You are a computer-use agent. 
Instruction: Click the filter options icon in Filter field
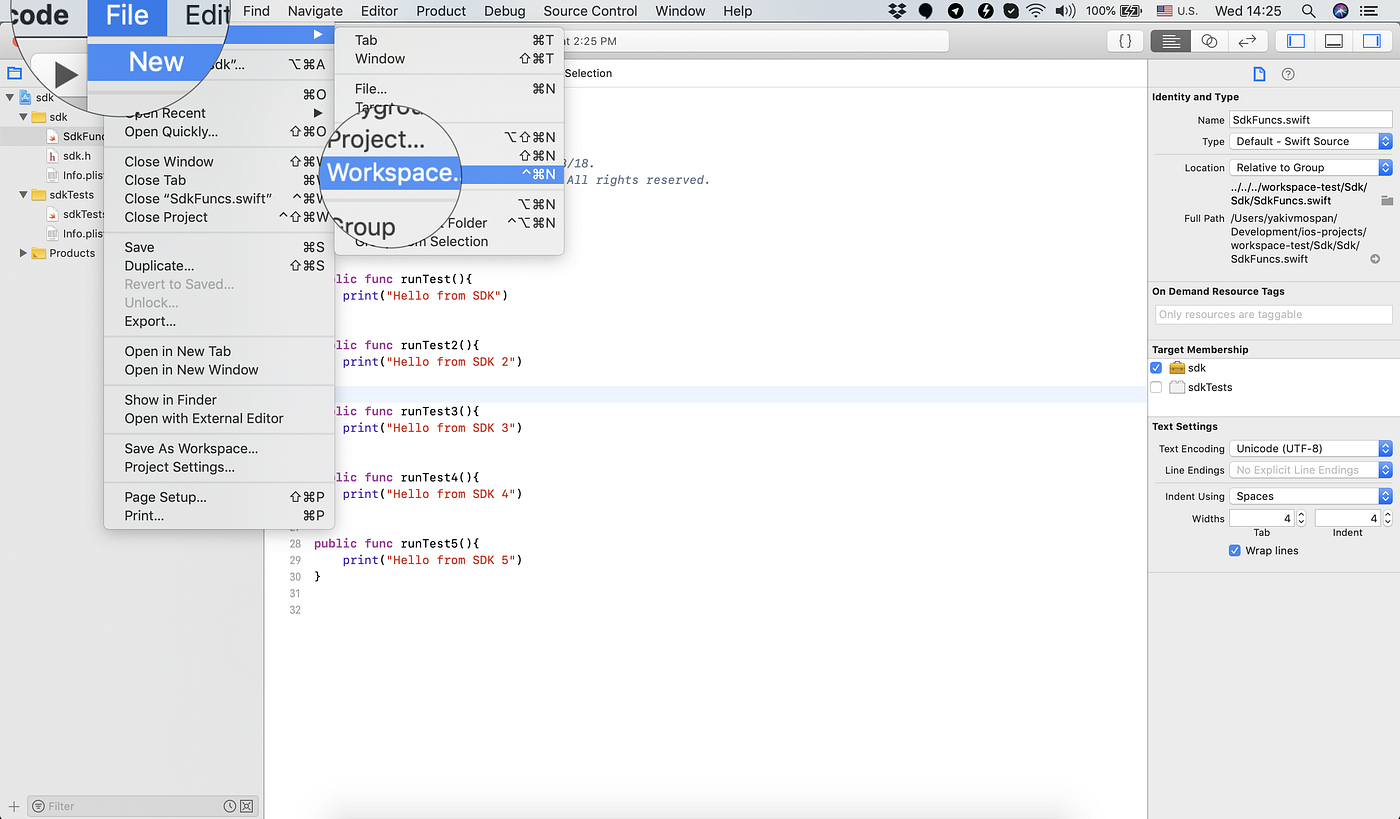click(x=38, y=806)
